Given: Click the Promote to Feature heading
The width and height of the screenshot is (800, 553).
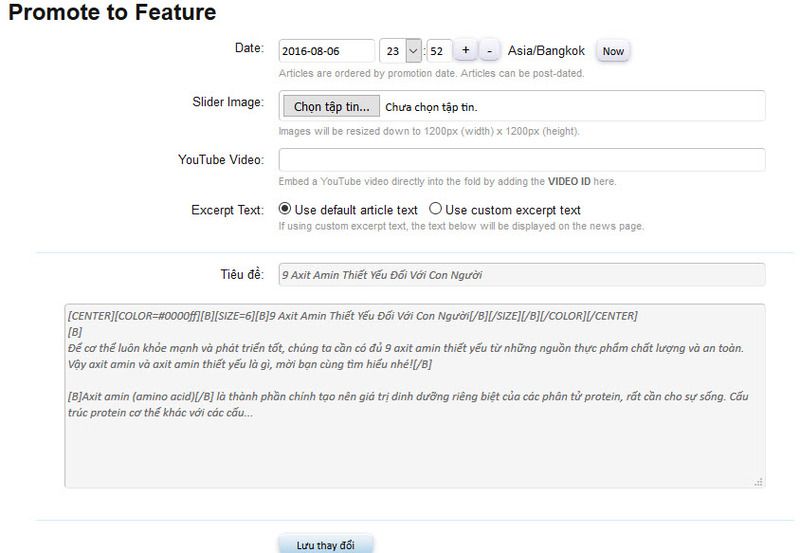Looking at the screenshot, I should point(112,14).
